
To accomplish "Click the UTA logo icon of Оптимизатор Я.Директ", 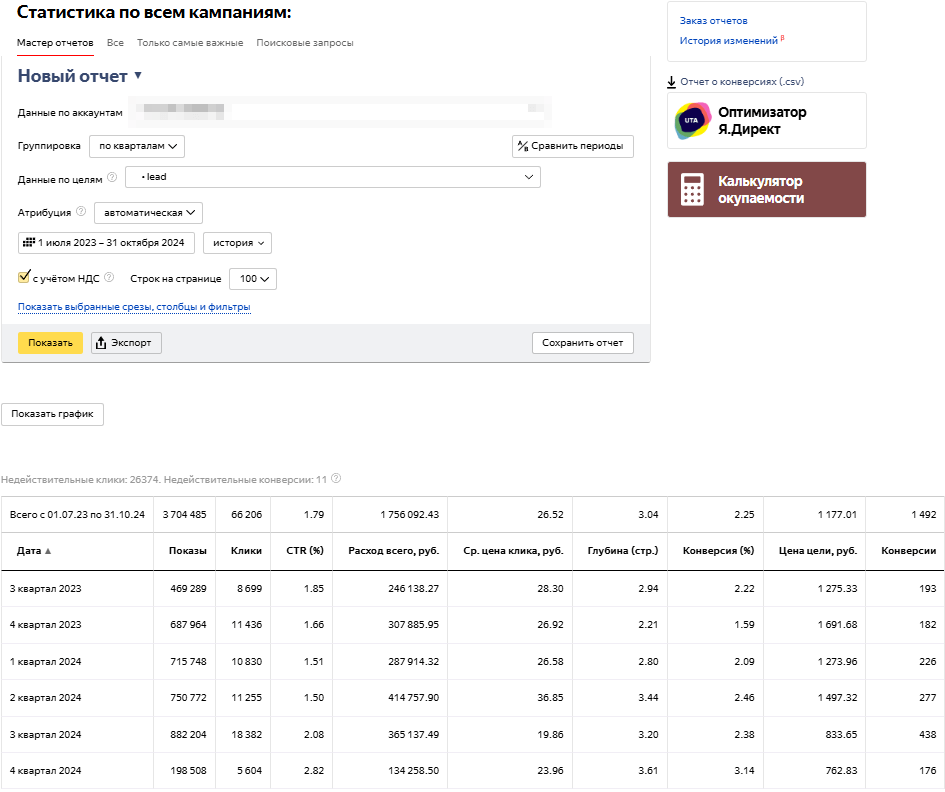I will click(x=693, y=121).
